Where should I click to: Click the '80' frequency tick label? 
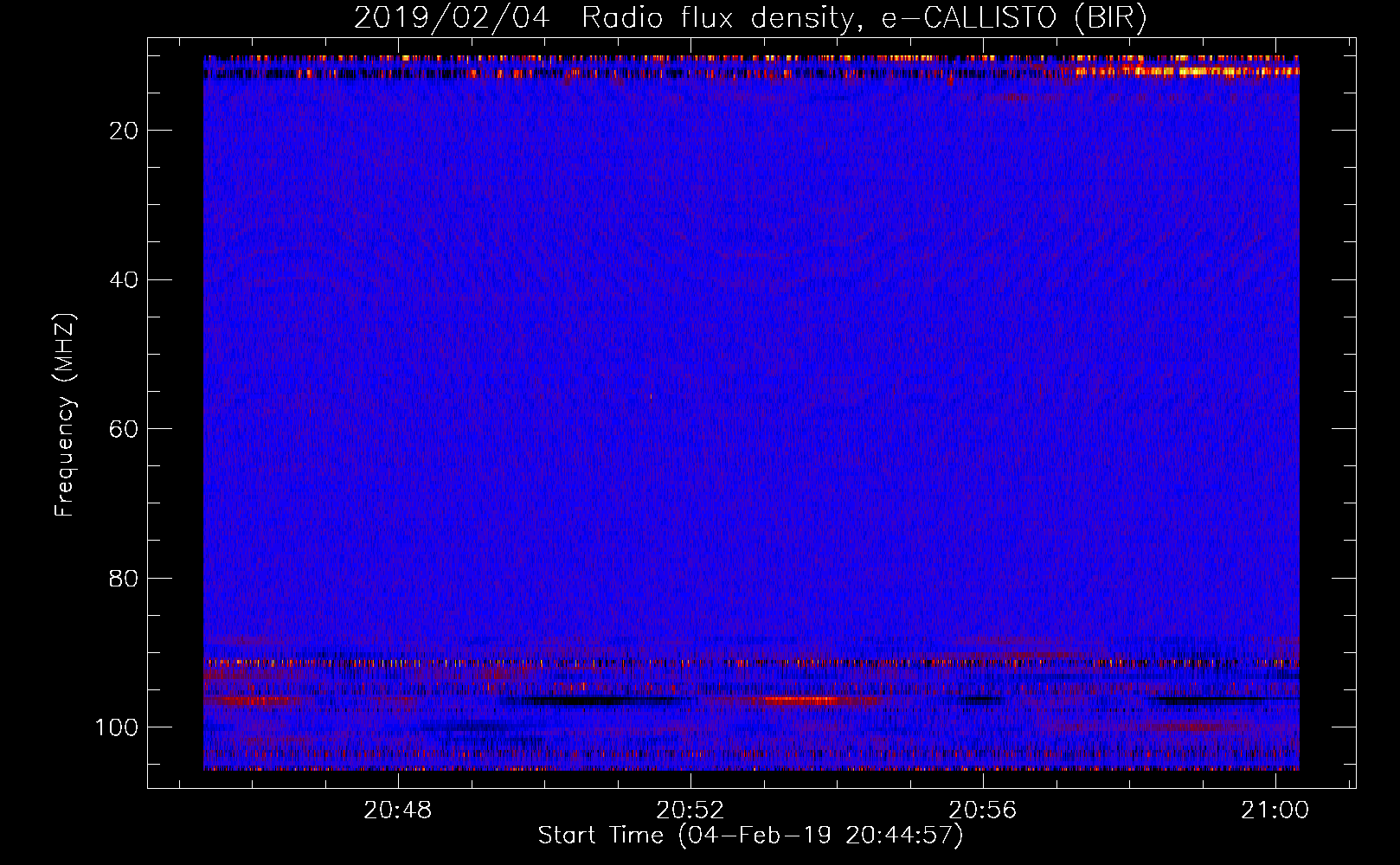click(124, 579)
